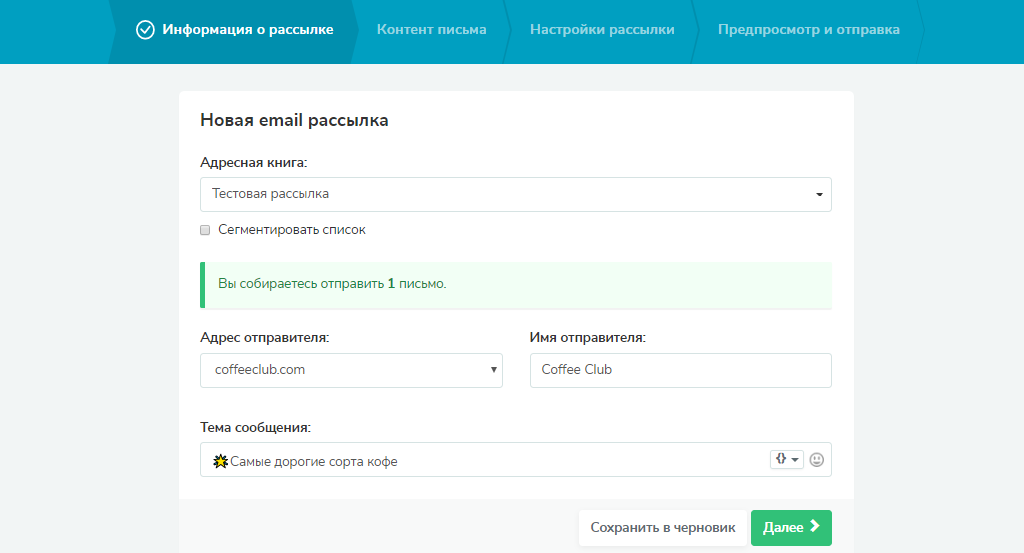The image size is (1024, 553).
Task: Click the Далее button
Action: [791, 528]
